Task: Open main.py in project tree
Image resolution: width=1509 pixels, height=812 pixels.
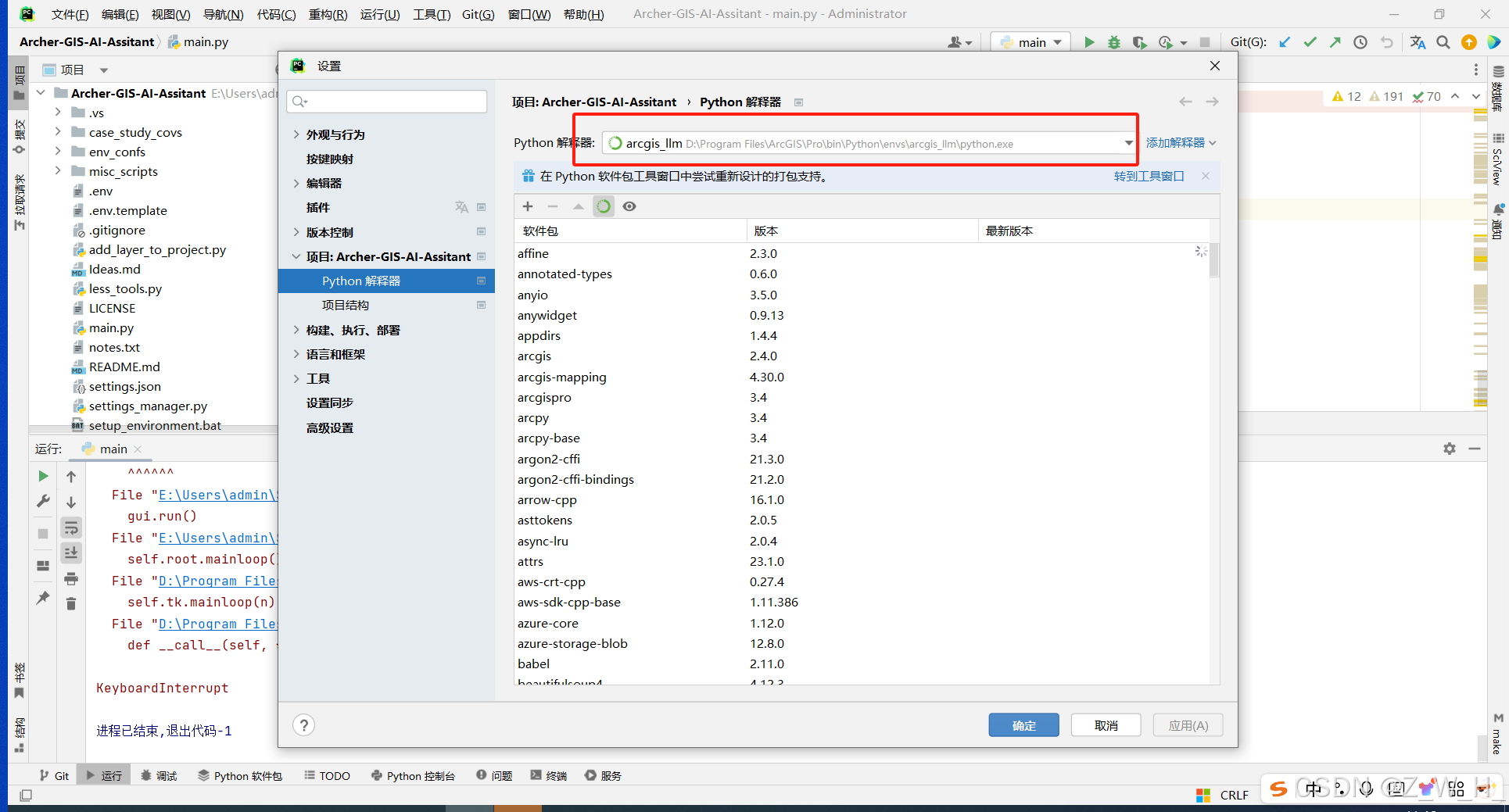Action: point(111,327)
